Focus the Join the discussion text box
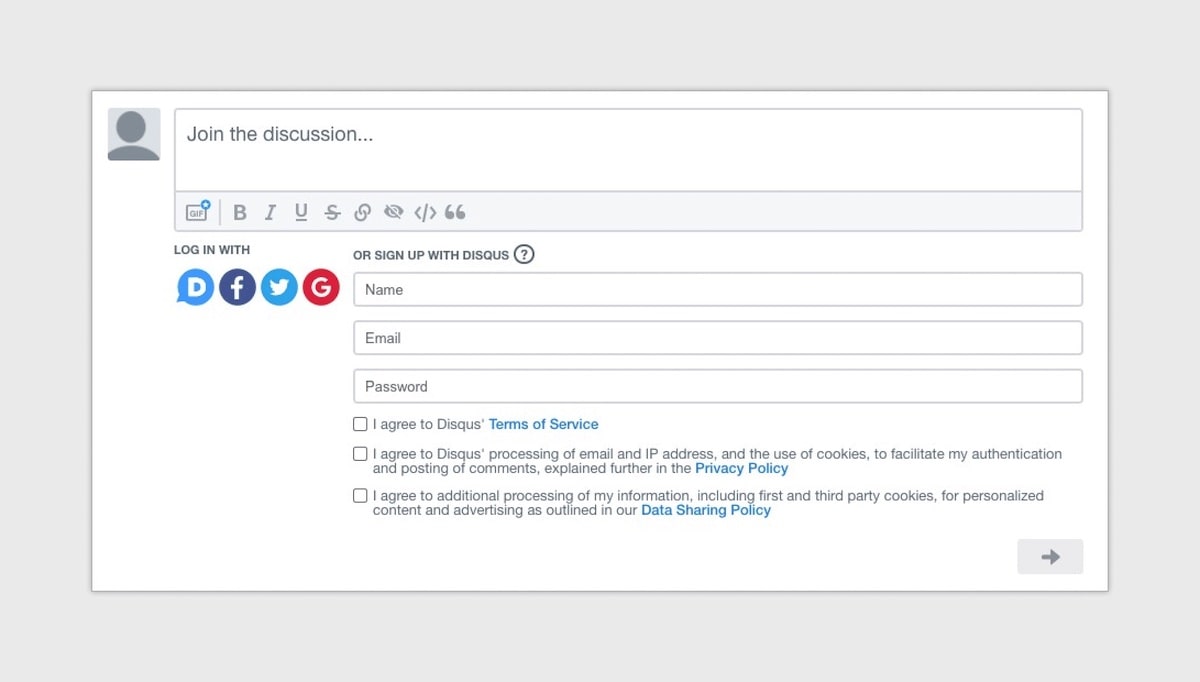Image resolution: width=1200 pixels, height=682 pixels. (x=628, y=150)
